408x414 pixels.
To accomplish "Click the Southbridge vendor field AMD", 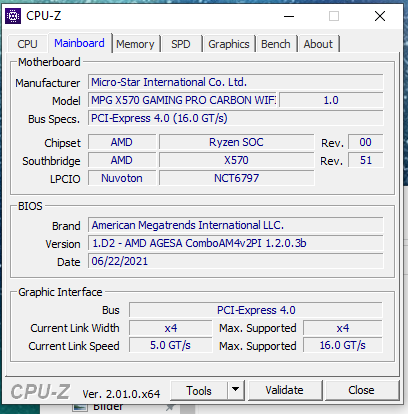I will (122, 160).
